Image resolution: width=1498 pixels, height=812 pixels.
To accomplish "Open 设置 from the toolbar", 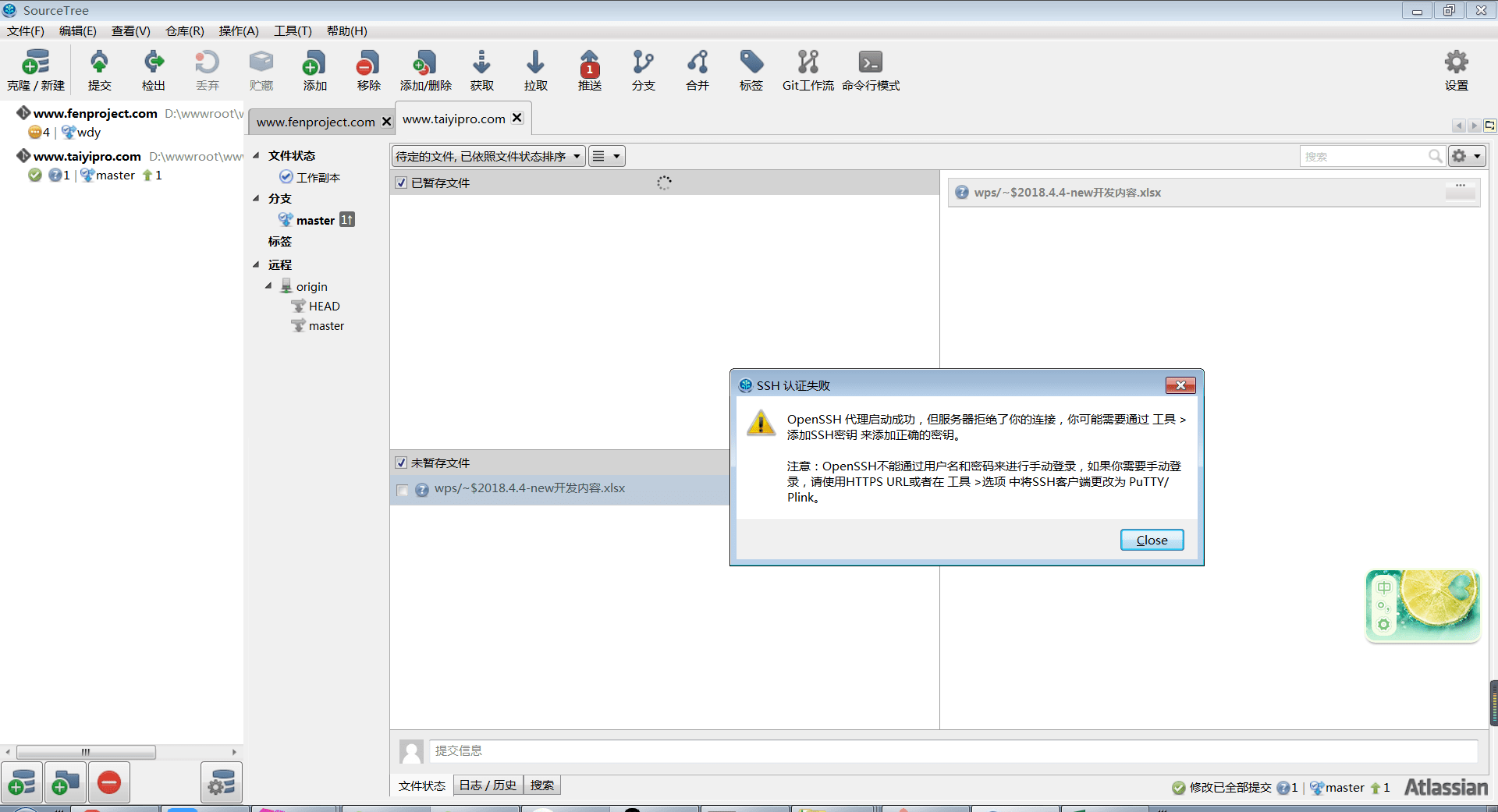I will tap(1456, 70).
